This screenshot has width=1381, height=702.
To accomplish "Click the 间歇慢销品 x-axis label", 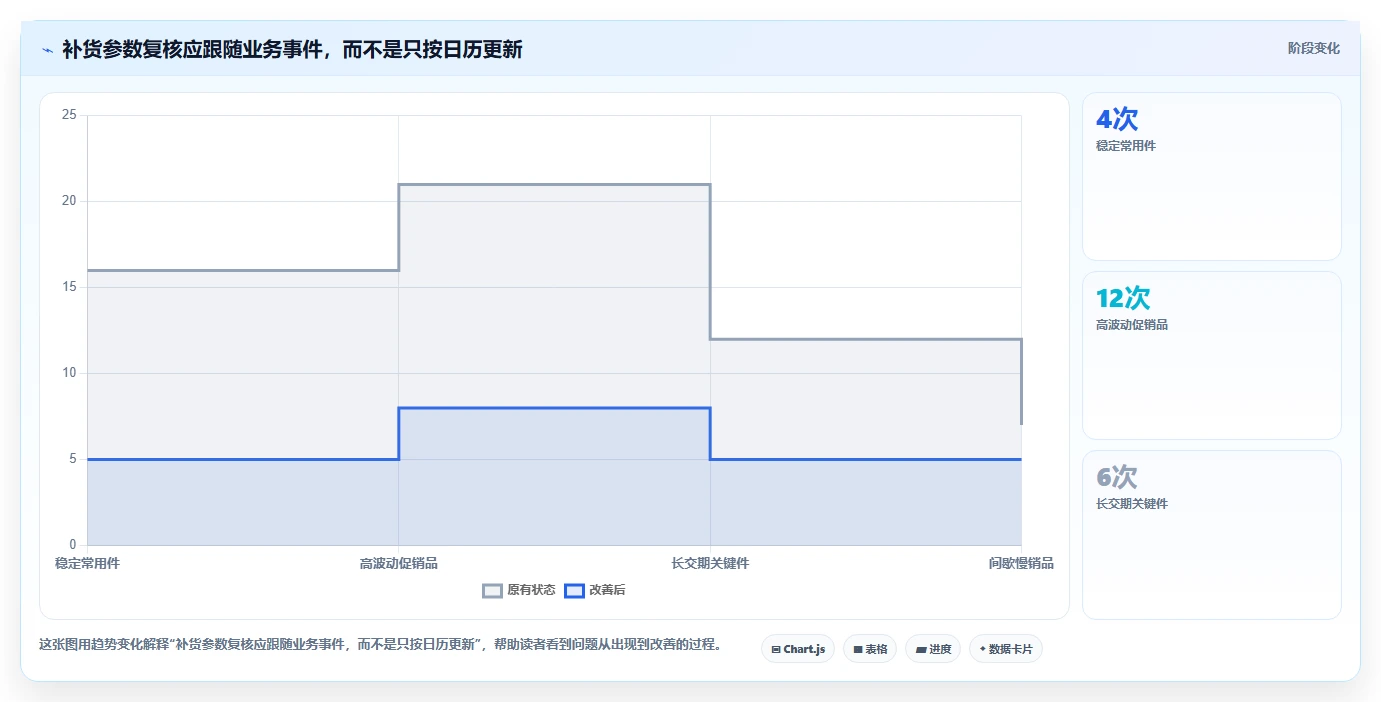I will tap(1021, 563).
